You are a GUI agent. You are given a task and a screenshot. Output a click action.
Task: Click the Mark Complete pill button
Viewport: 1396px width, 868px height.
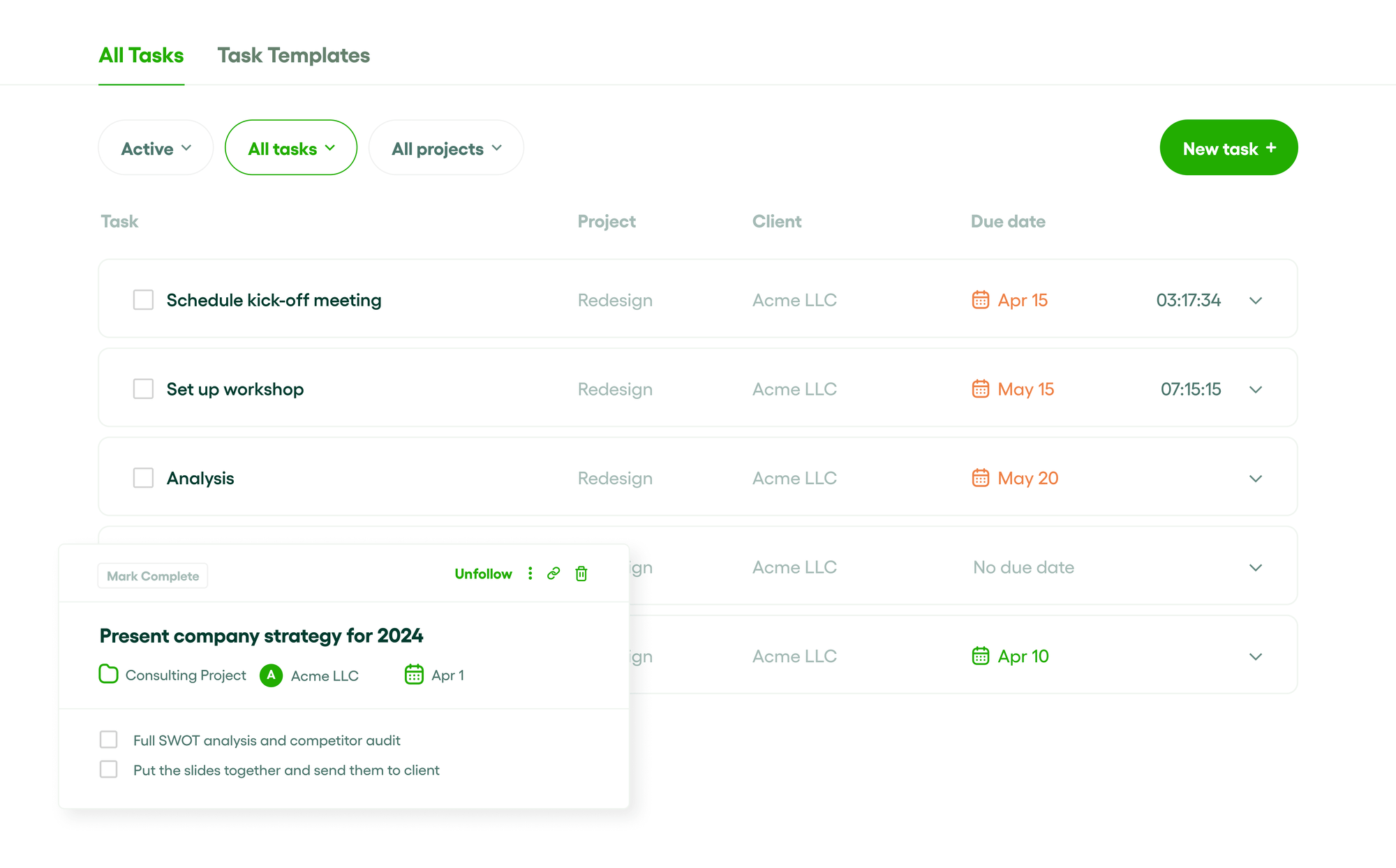(152, 575)
